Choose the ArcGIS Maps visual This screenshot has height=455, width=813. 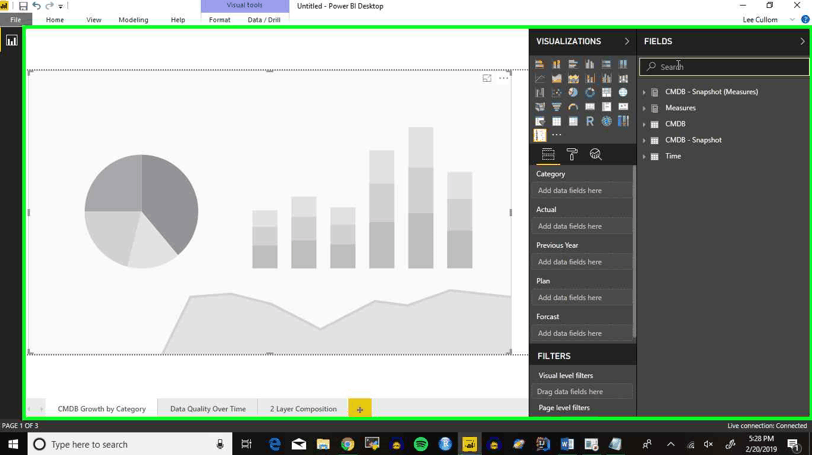(606, 121)
